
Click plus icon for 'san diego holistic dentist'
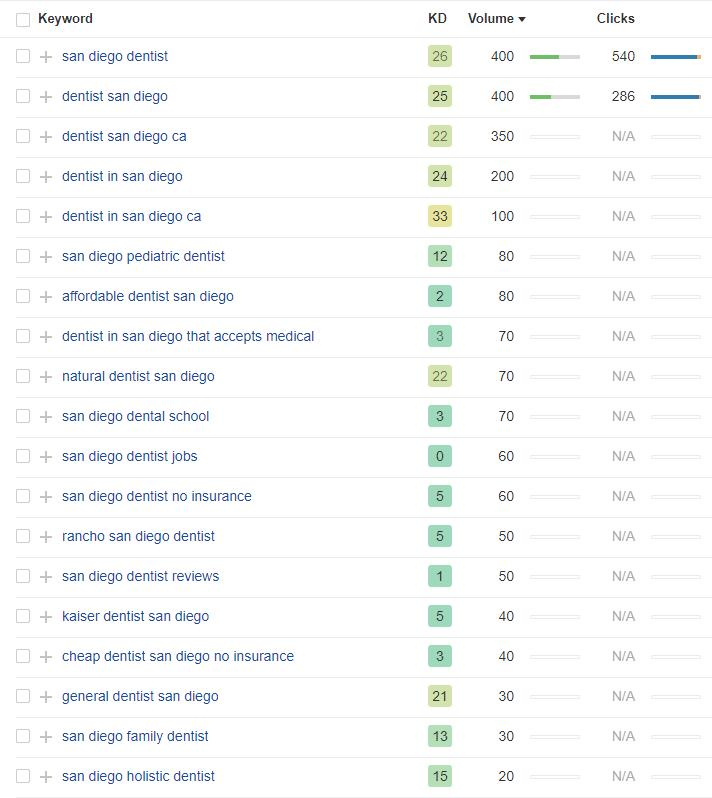click(x=46, y=777)
